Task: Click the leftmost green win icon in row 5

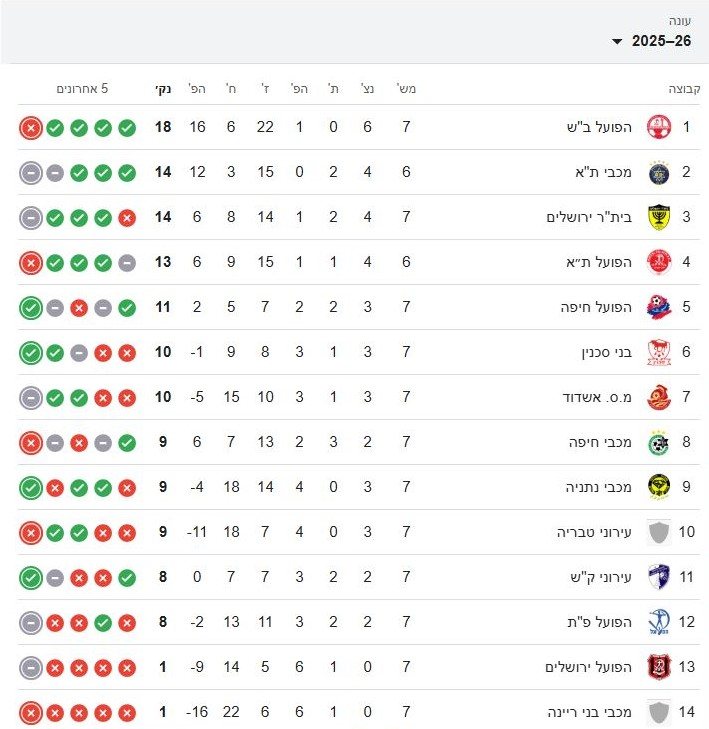Action: click(x=30, y=308)
